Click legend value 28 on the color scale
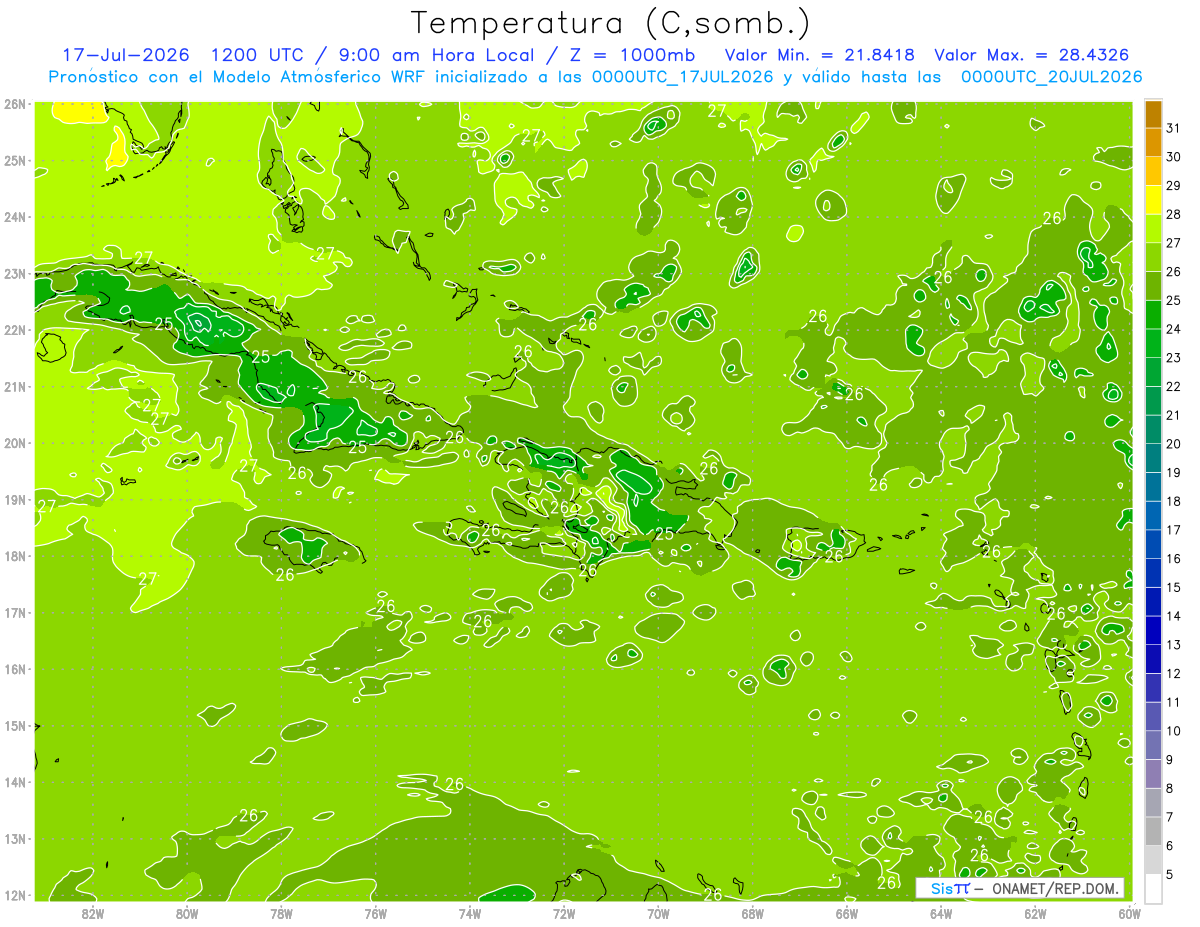 tap(1173, 214)
